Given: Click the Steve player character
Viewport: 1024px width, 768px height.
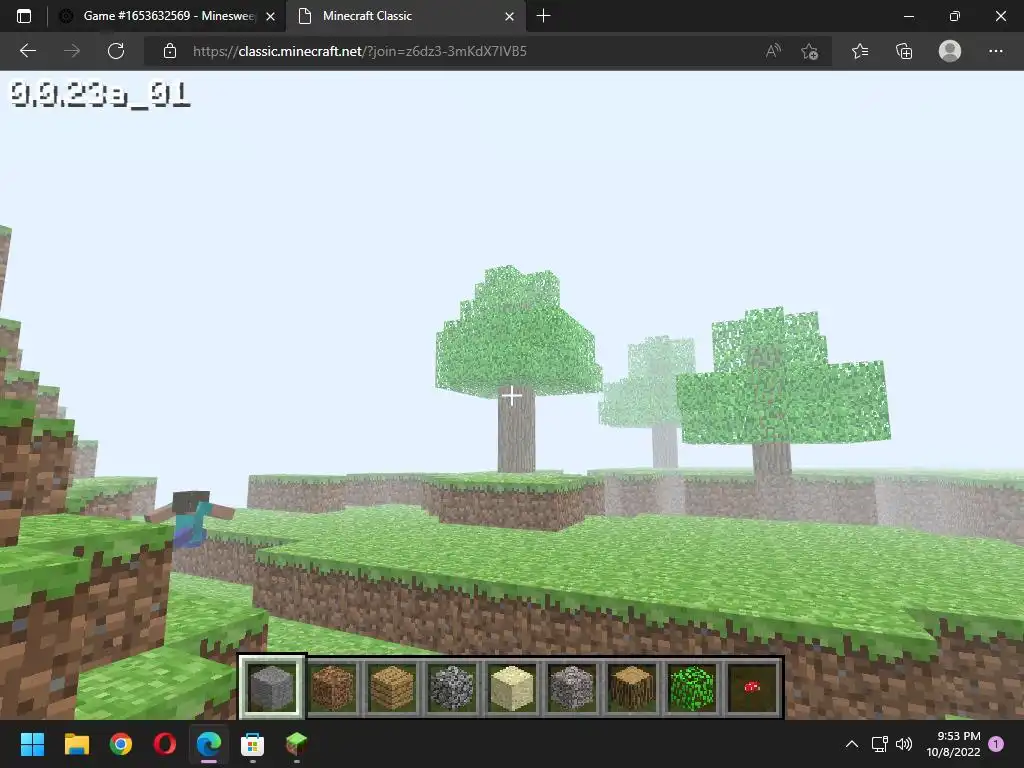Looking at the screenshot, I should click(x=191, y=517).
